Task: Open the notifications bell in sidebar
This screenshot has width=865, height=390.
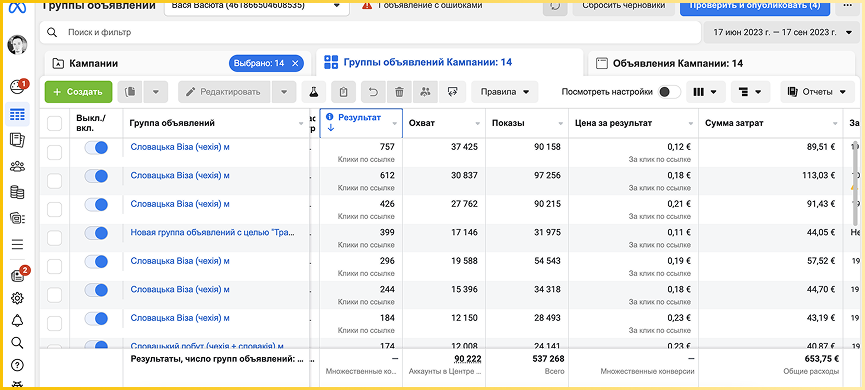Action: [x=18, y=321]
